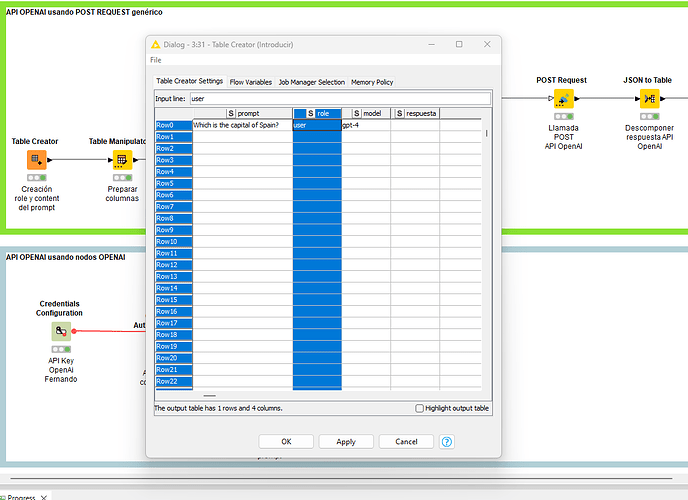Viewport: 688px width, 500px height.
Task: Select the Table Manipulator node icon
Action: tap(121, 160)
